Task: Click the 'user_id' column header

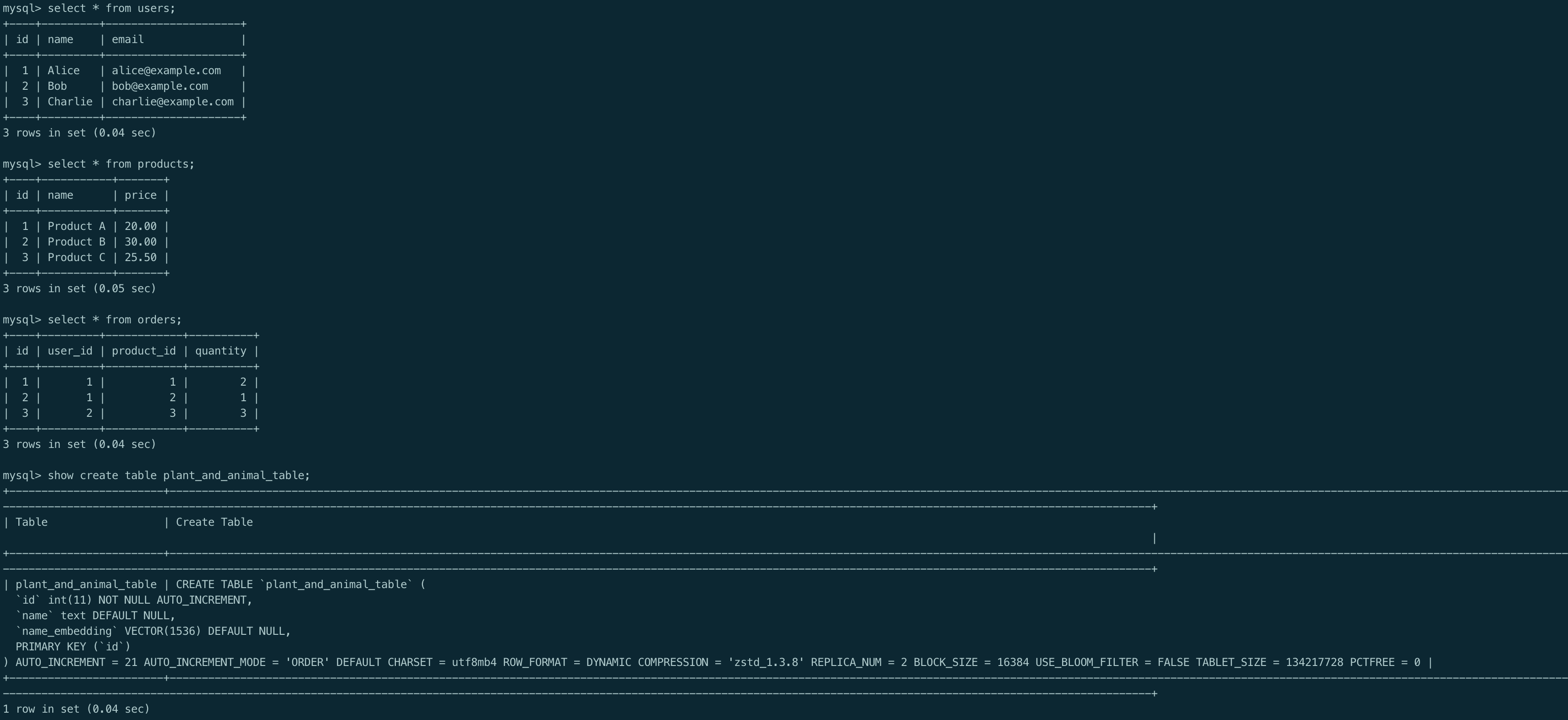Action: (70, 351)
